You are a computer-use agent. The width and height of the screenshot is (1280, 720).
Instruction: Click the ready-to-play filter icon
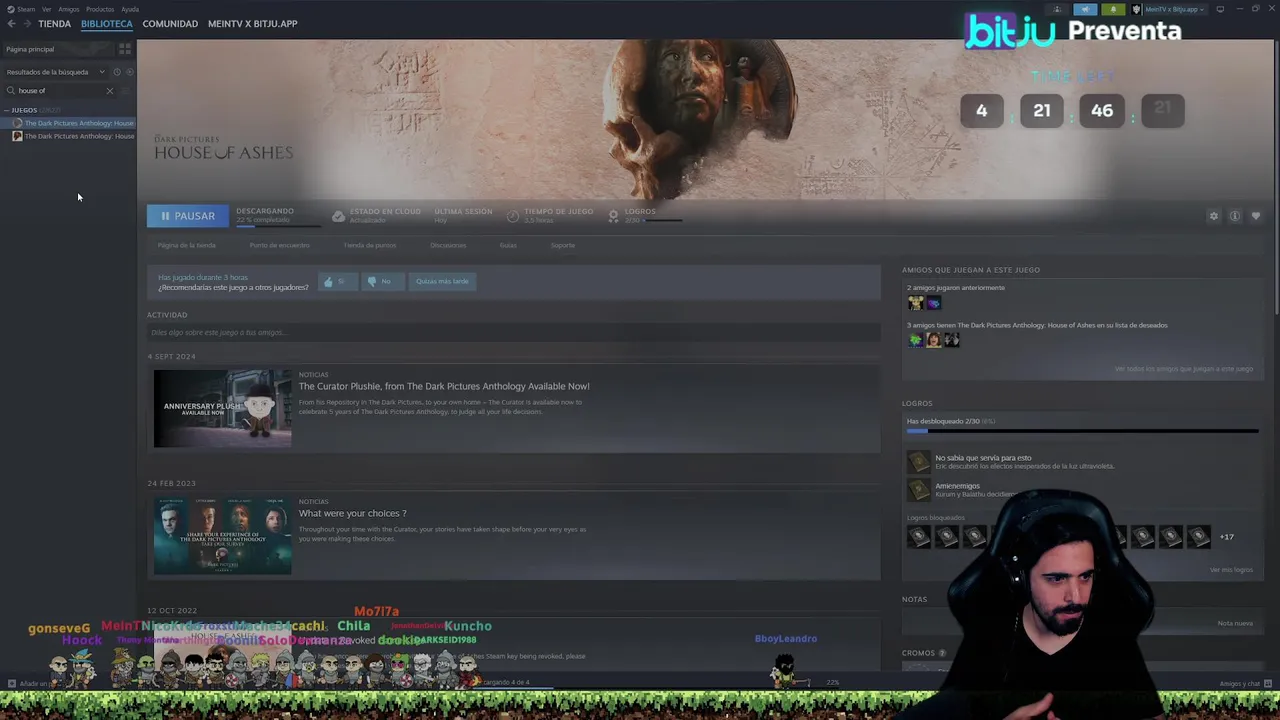128,72
